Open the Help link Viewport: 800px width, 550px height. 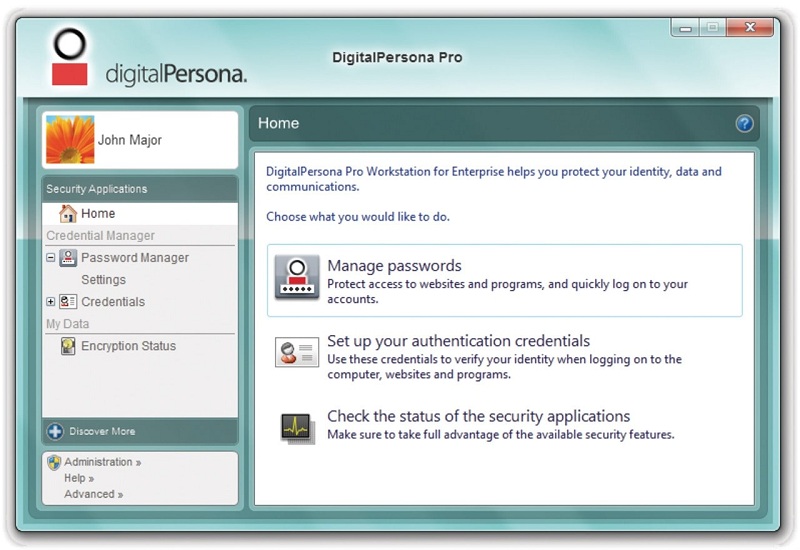77,478
